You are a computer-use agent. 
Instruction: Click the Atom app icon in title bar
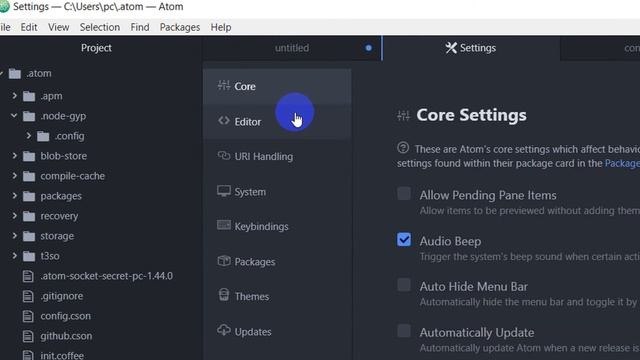coord(4,7)
